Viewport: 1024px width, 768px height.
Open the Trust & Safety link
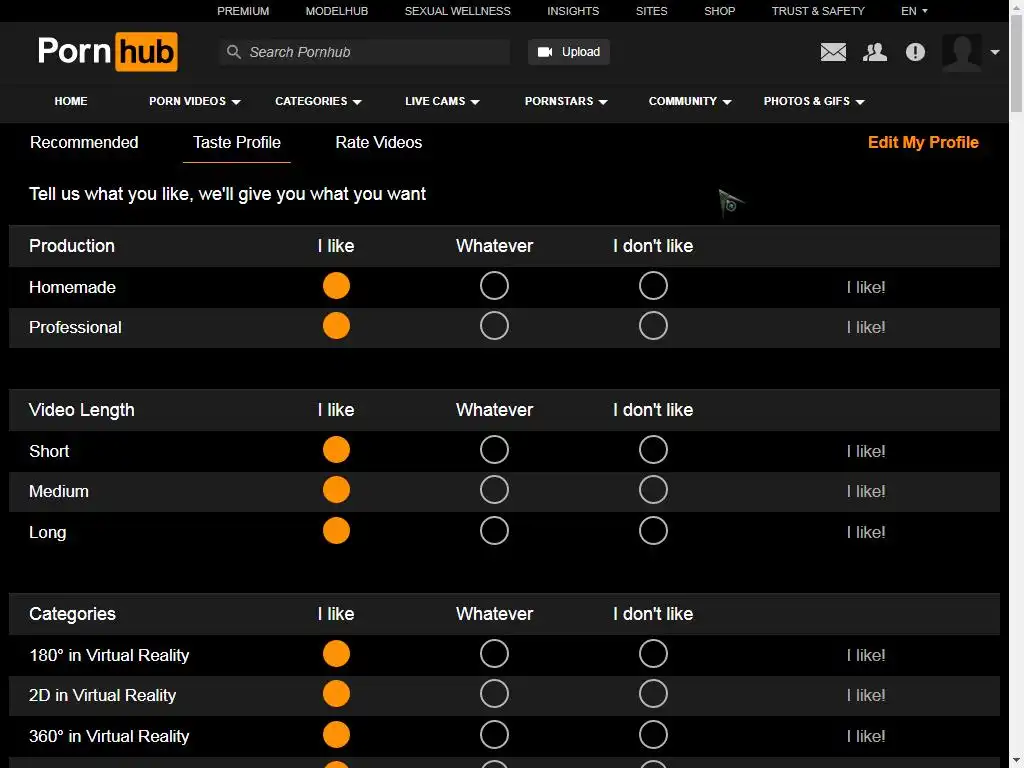tap(818, 11)
